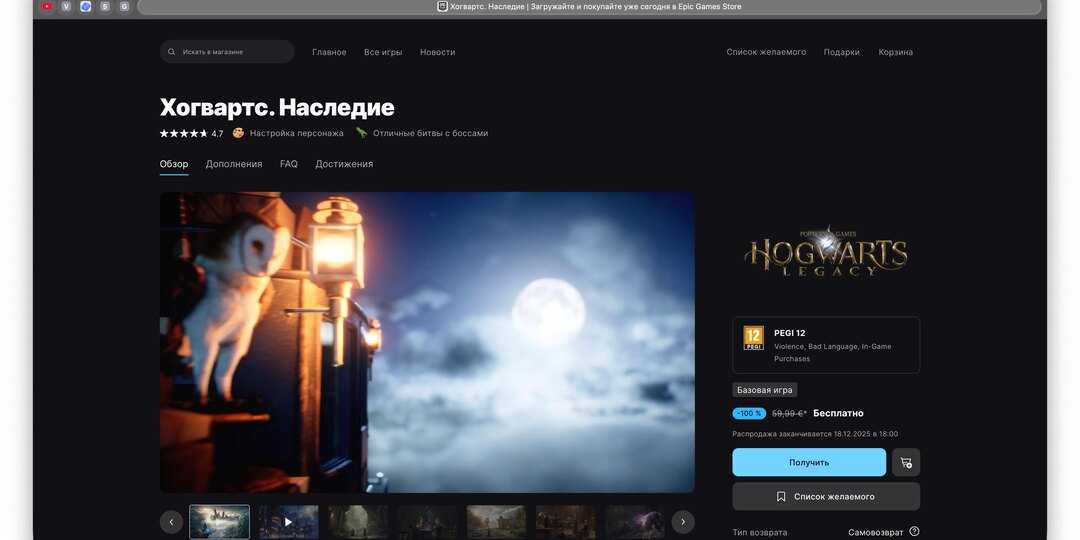Click the dinosaur icon for Отличные битвы с боссами
The height and width of the screenshot is (540, 1080).
[x=362, y=133]
